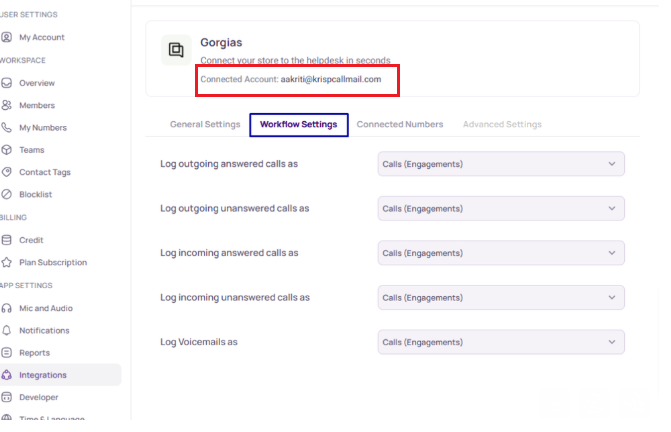671x432 pixels.
Task: Open My Numbers in the sidebar
Action: point(43,127)
